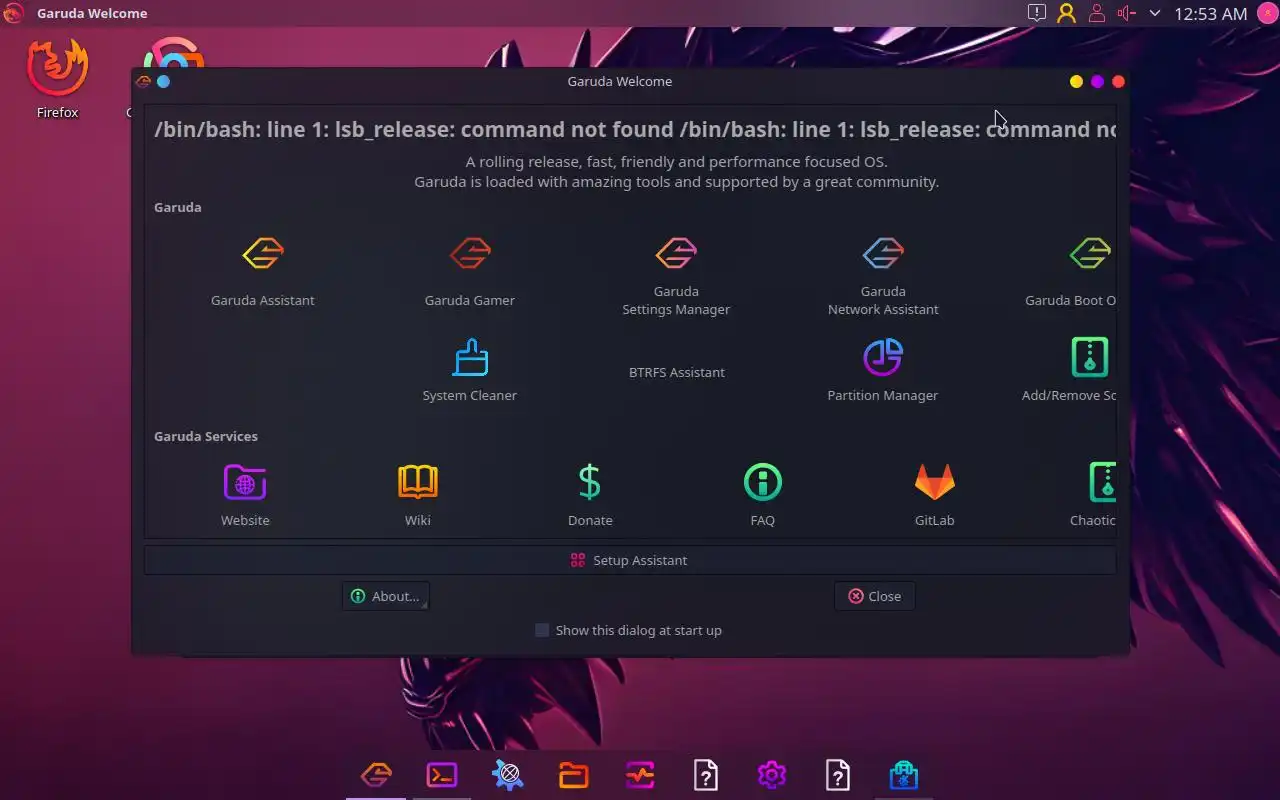Image resolution: width=1280 pixels, height=800 pixels.
Task: Click the pink user tray icon
Action: pos(1097,13)
